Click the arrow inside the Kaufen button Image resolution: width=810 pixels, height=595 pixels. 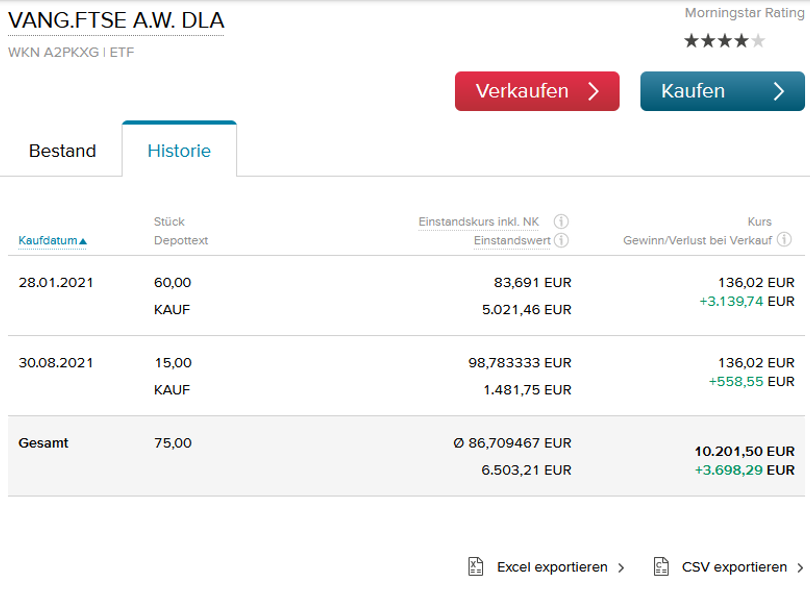pos(779,91)
